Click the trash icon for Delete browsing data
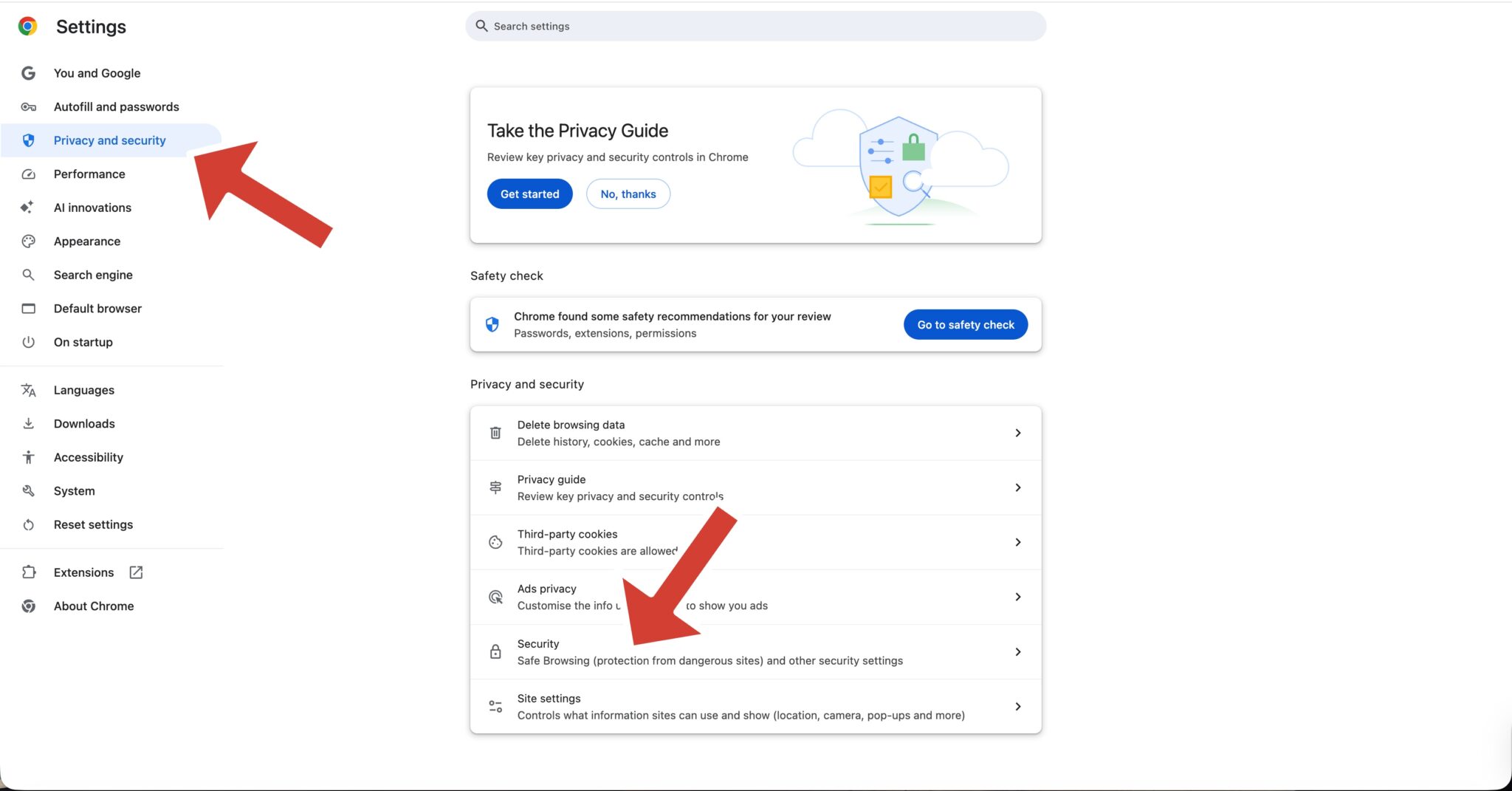Image resolution: width=1512 pixels, height=791 pixels. coord(495,433)
